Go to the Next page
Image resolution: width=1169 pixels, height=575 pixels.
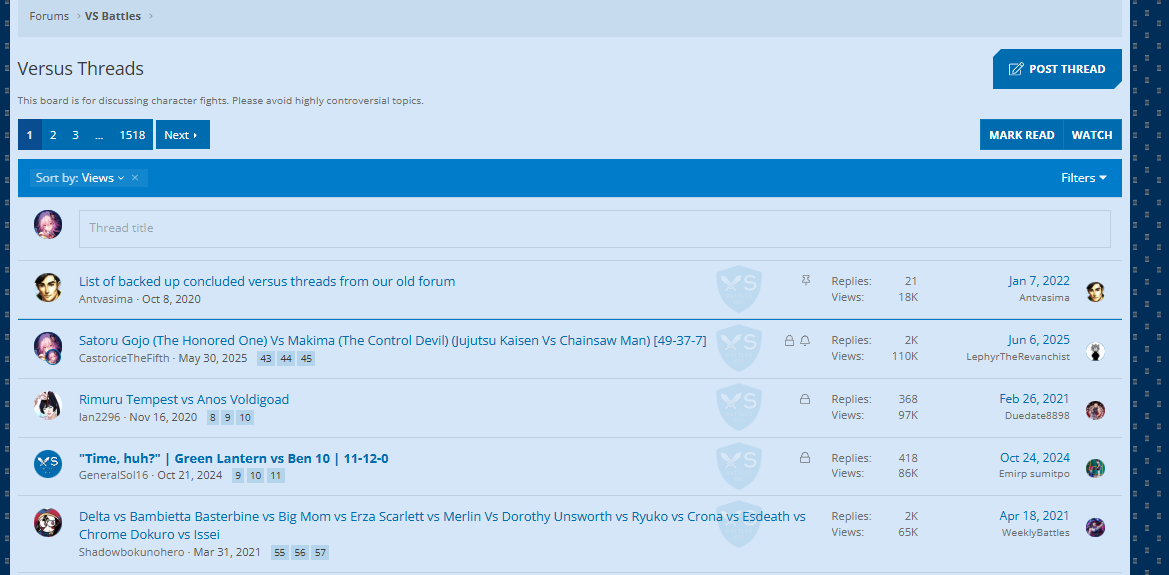183,135
